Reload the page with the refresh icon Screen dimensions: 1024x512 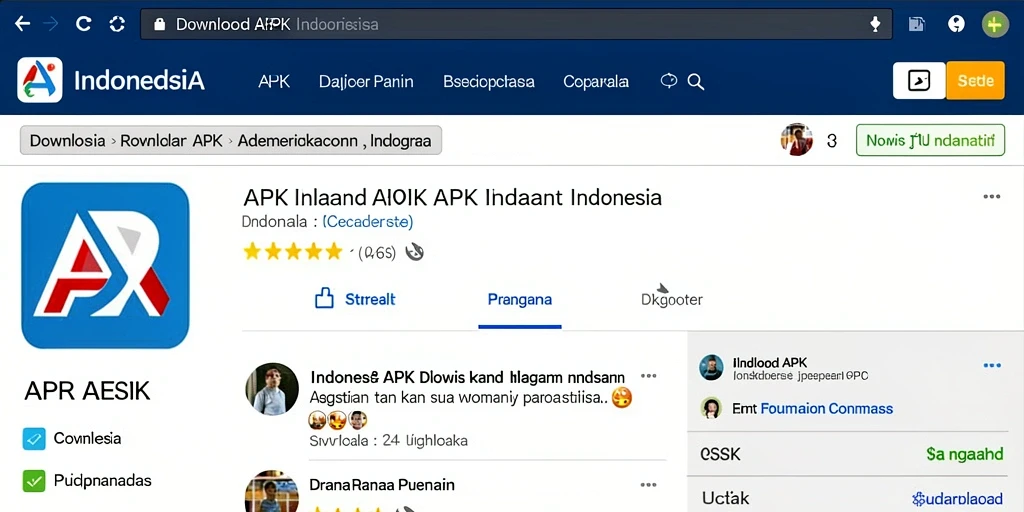tap(84, 24)
